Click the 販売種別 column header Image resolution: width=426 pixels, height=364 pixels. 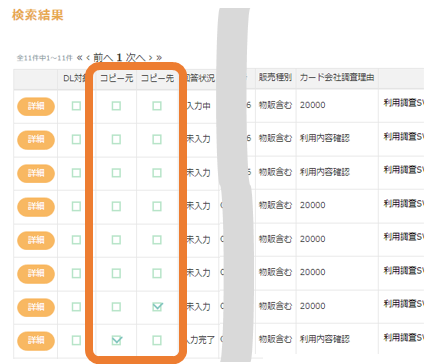coord(275,77)
